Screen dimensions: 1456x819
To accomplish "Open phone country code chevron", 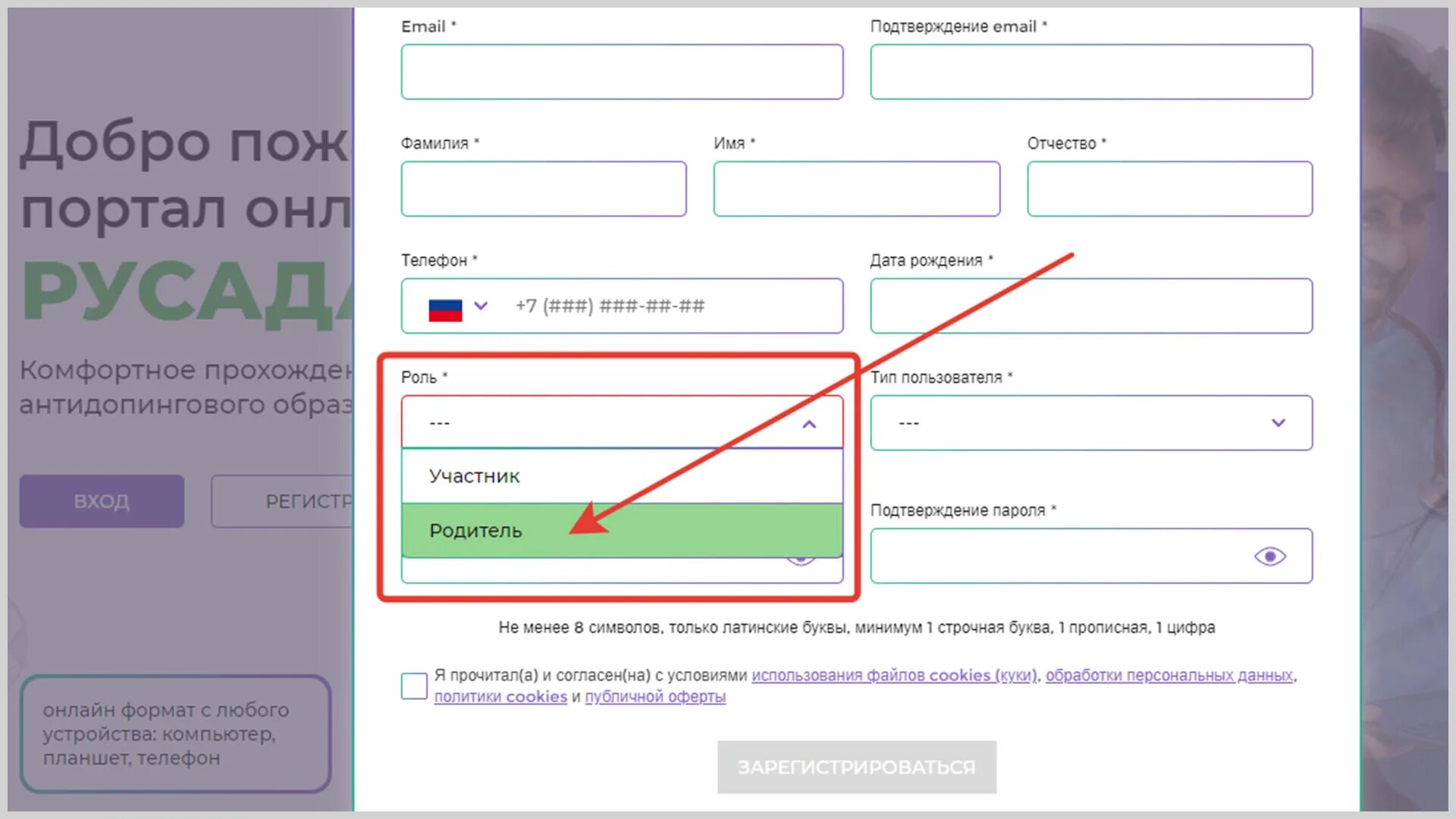I will click(481, 306).
